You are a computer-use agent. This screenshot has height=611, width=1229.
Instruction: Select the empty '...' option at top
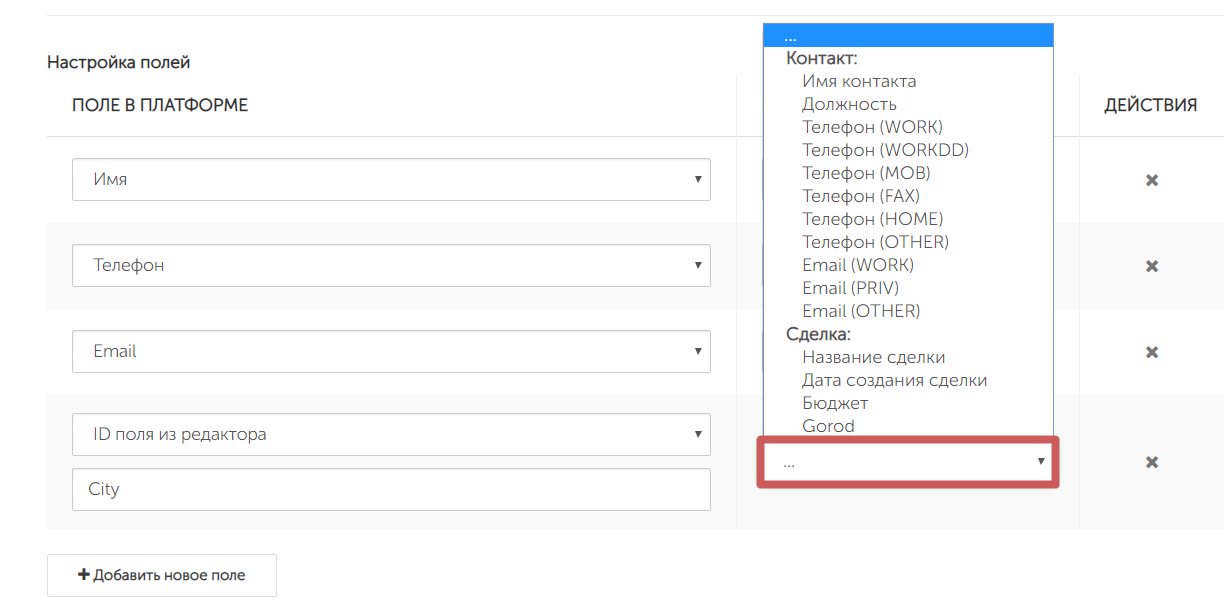coord(907,36)
